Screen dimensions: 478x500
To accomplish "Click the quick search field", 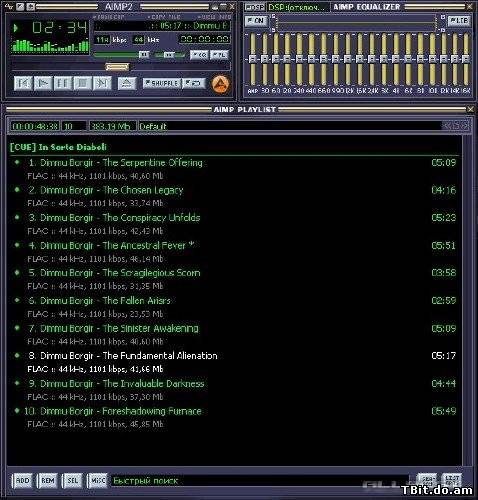I will 260,481.
